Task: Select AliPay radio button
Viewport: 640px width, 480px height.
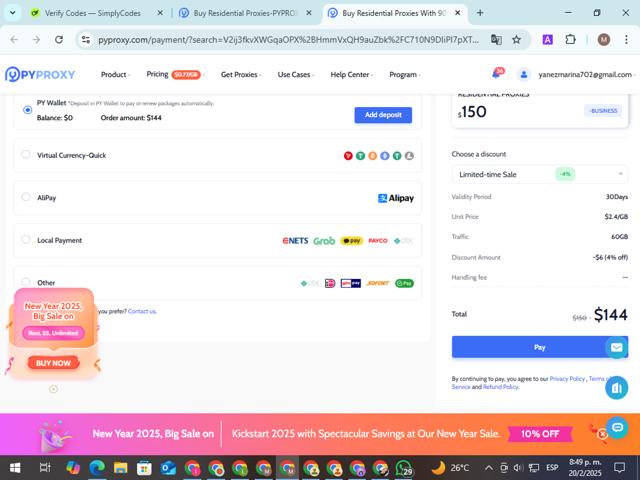Action: coord(26,197)
